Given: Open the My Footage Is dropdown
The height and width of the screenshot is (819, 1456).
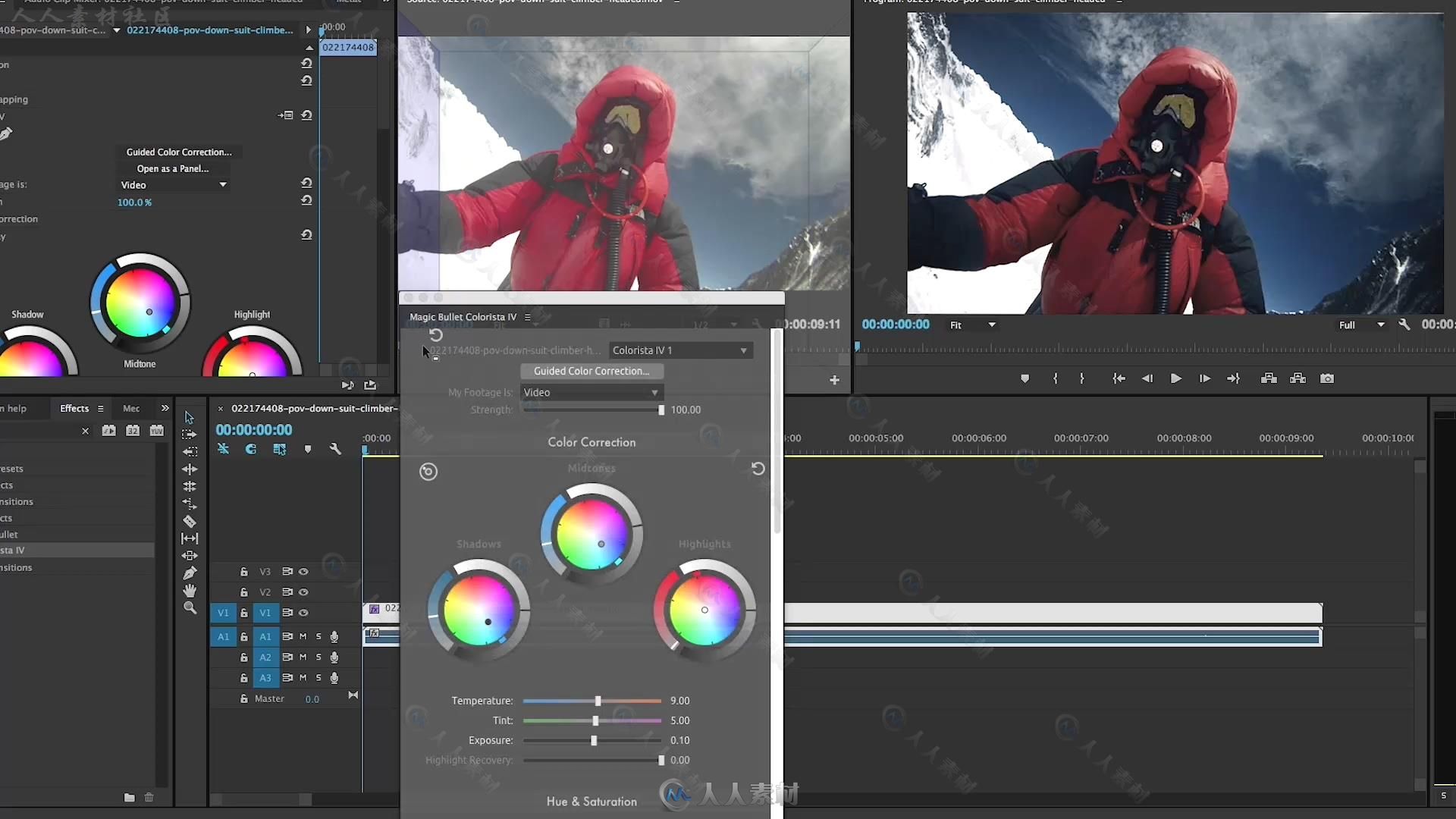Looking at the screenshot, I should (589, 391).
